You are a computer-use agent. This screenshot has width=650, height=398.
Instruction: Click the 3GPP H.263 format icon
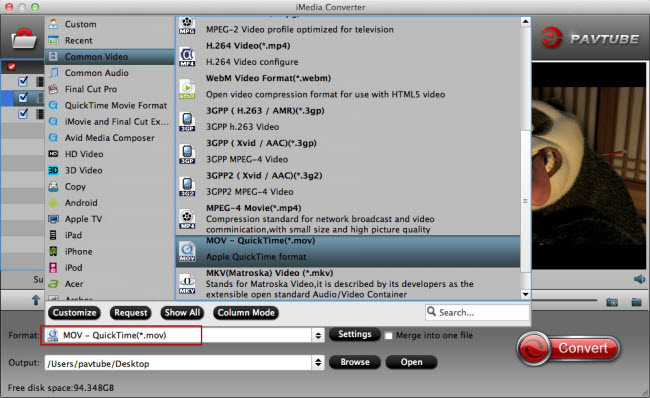tap(187, 121)
